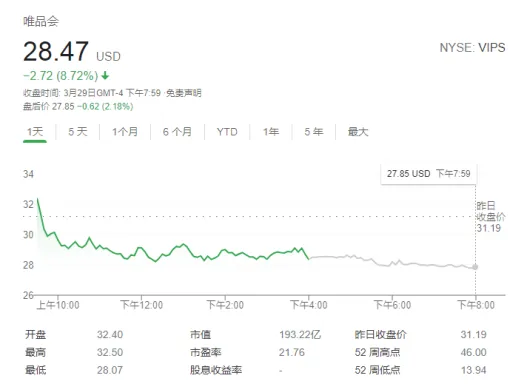The image size is (508, 385).
Task: Click the 28.47 current price
Action: coord(56,51)
